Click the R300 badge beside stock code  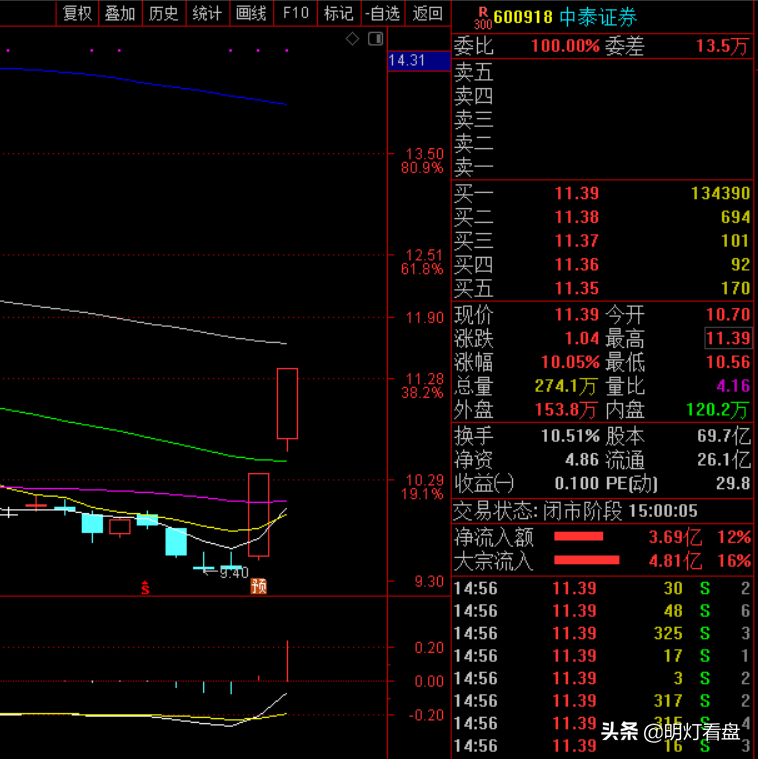tap(483, 18)
